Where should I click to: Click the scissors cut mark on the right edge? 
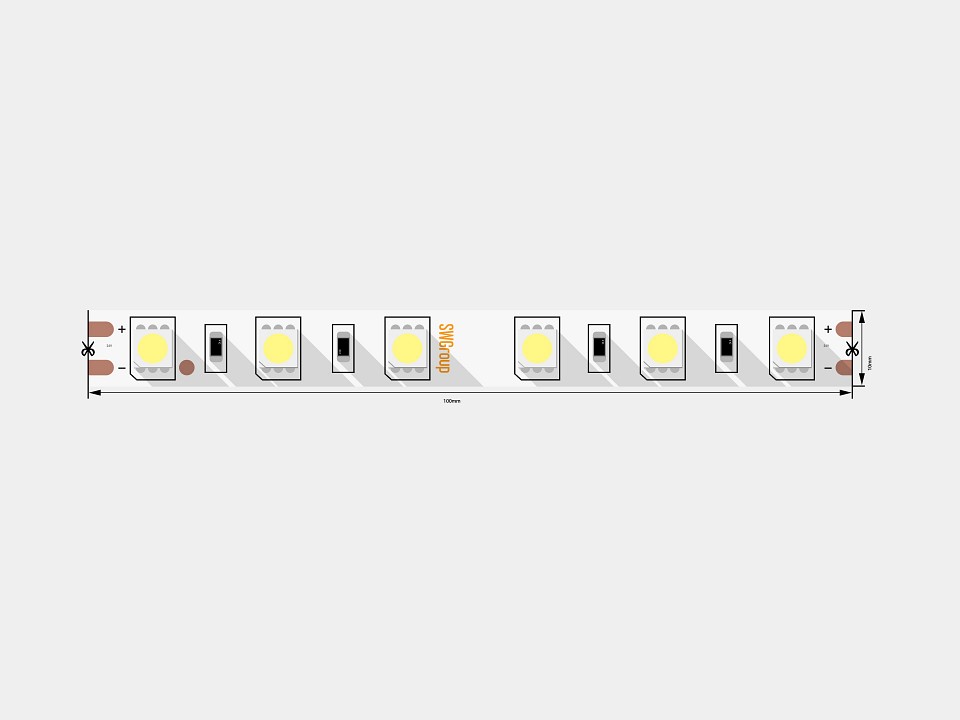pos(852,349)
